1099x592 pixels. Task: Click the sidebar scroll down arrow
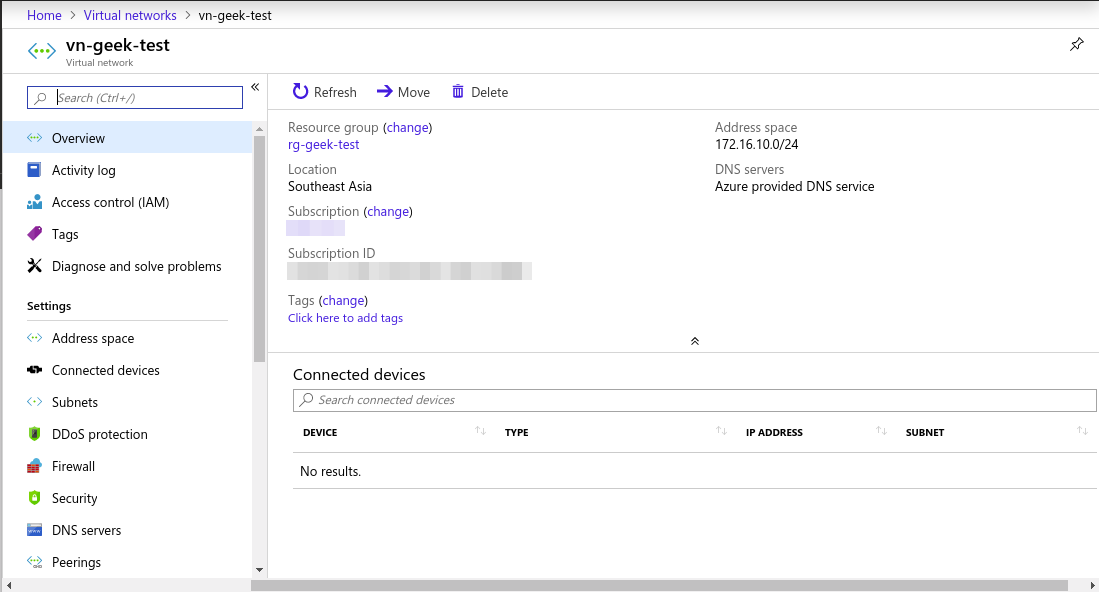click(x=259, y=570)
